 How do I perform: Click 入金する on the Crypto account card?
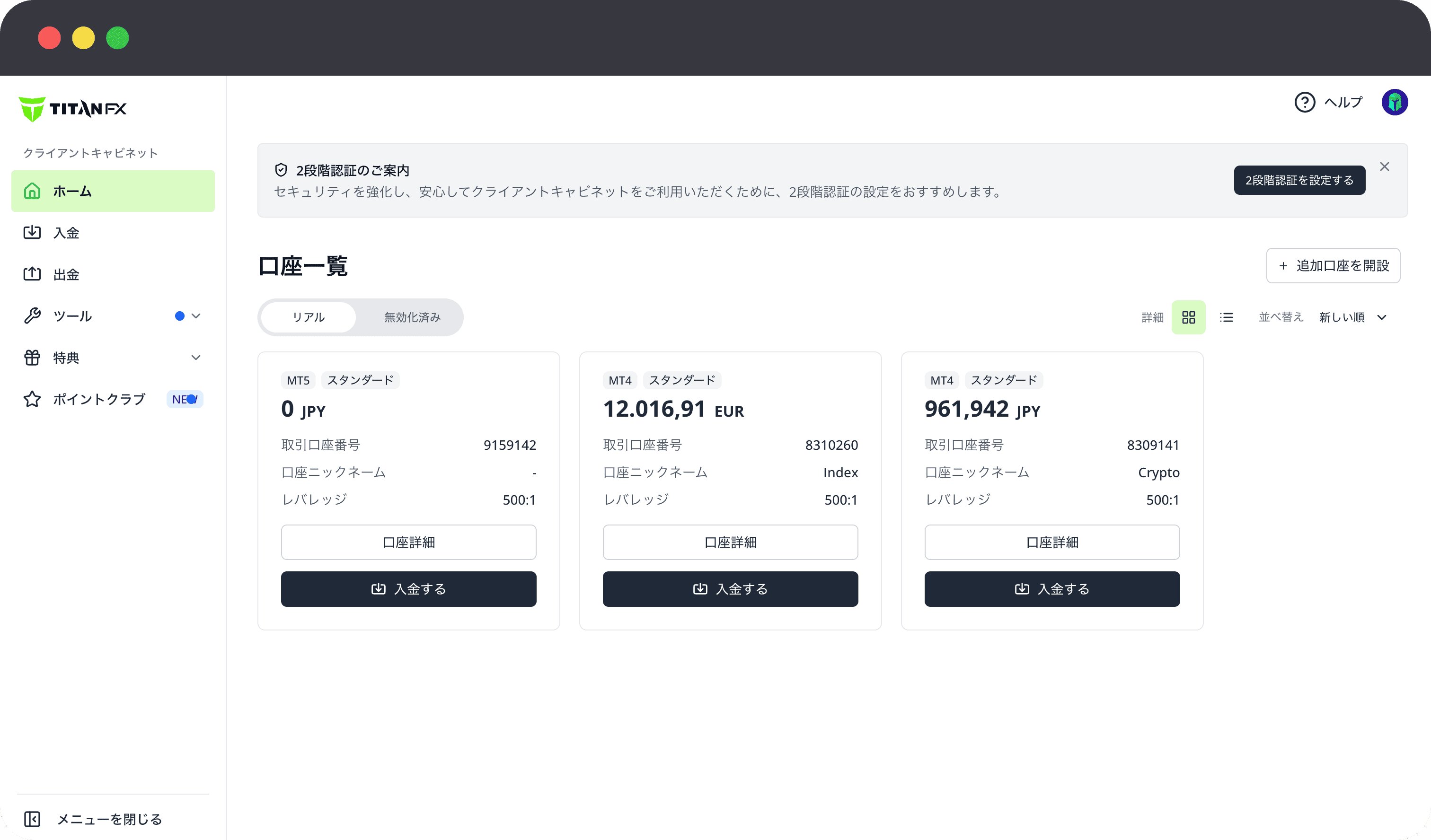[x=1051, y=588]
